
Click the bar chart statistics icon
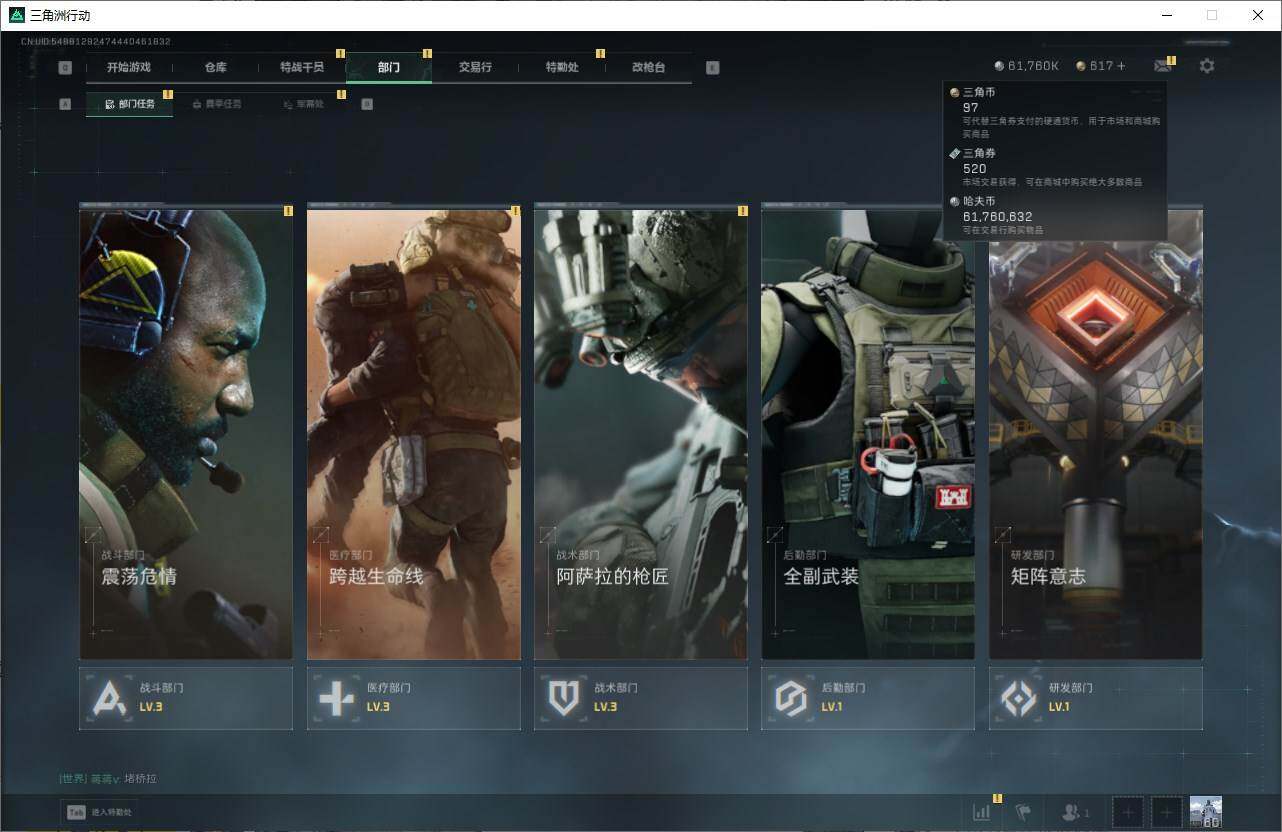coord(981,812)
